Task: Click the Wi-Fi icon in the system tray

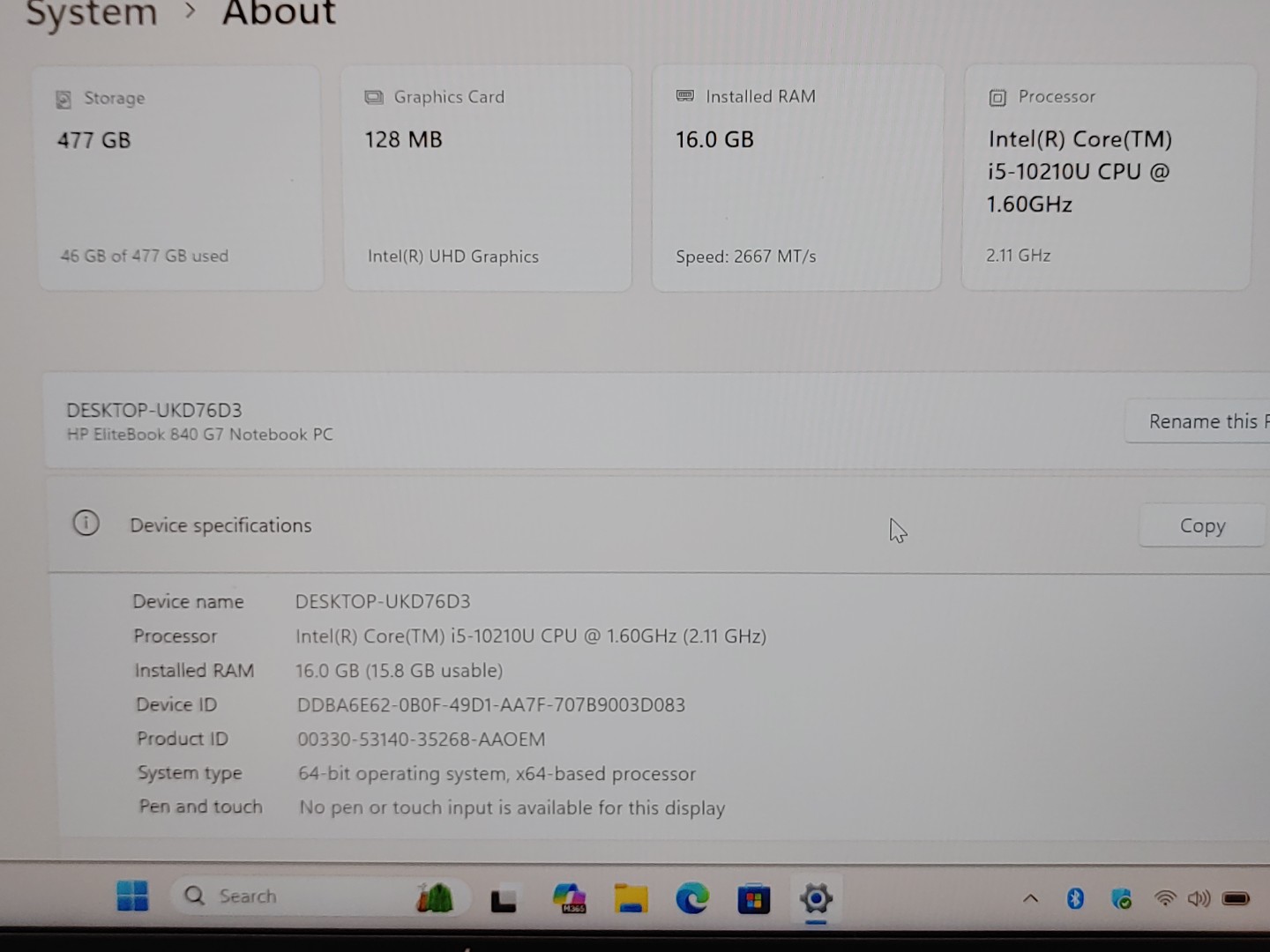Action: click(x=1164, y=898)
